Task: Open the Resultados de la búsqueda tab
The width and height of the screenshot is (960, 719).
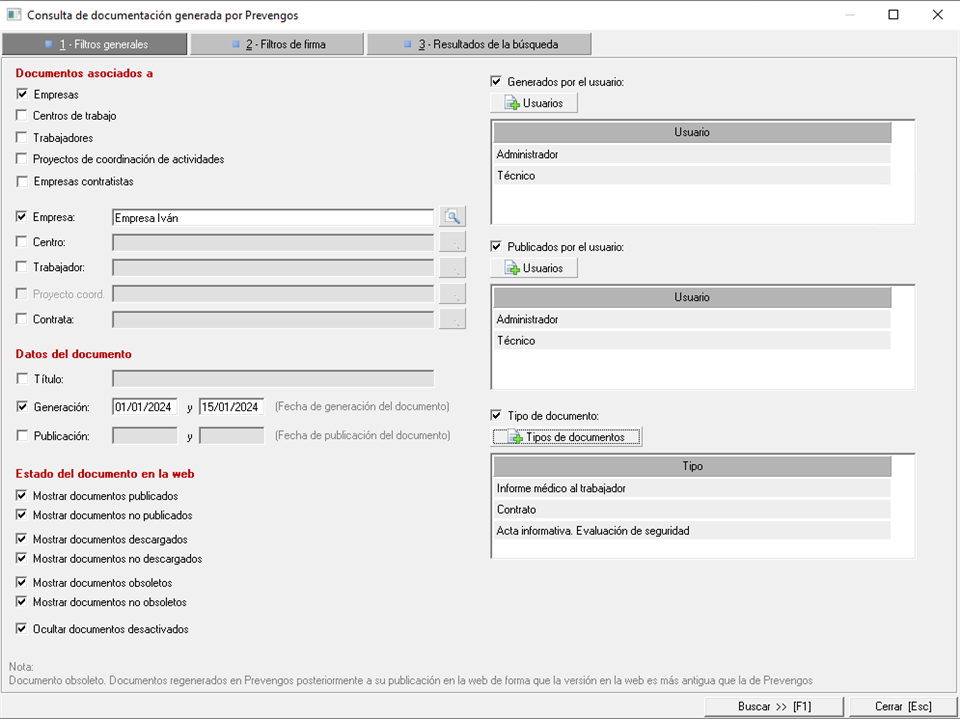Action: [x=479, y=44]
